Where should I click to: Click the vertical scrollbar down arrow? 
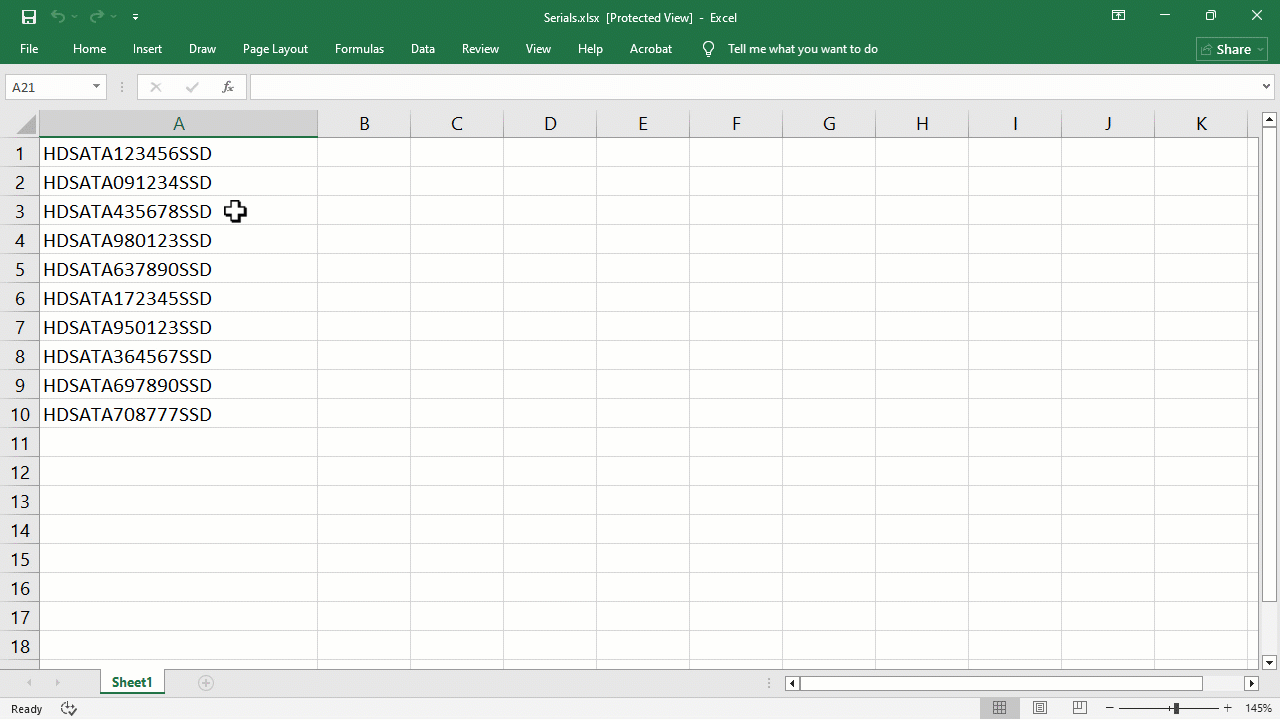tap(1269, 662)
